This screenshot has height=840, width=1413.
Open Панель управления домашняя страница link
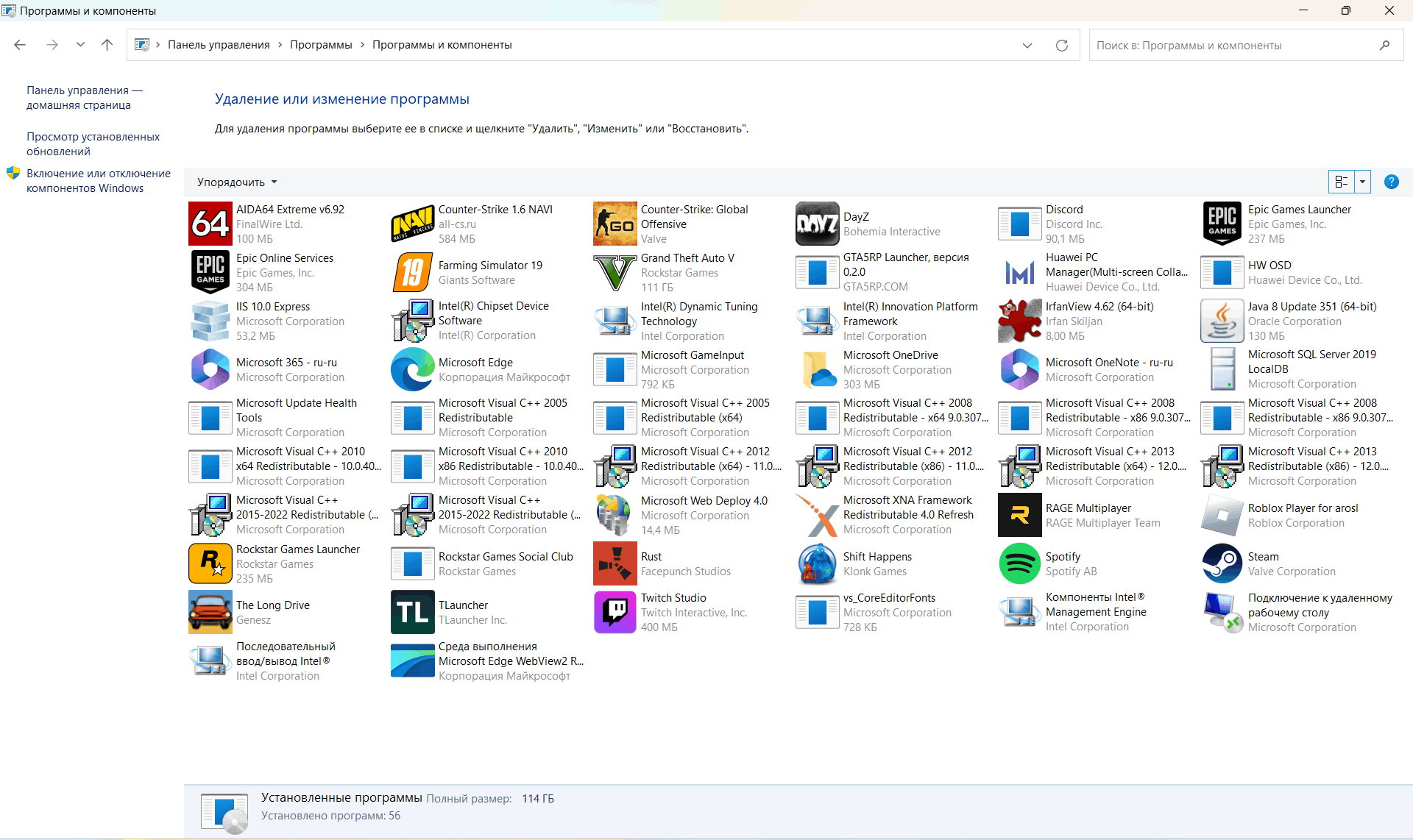click(85, 98)
